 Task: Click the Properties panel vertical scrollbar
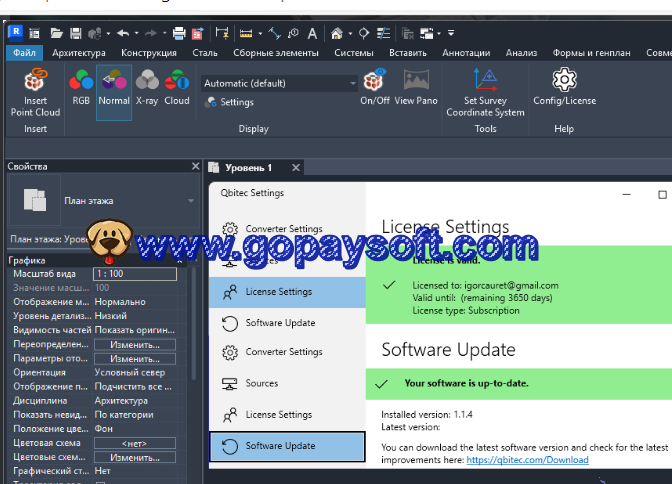coord(193,324)
